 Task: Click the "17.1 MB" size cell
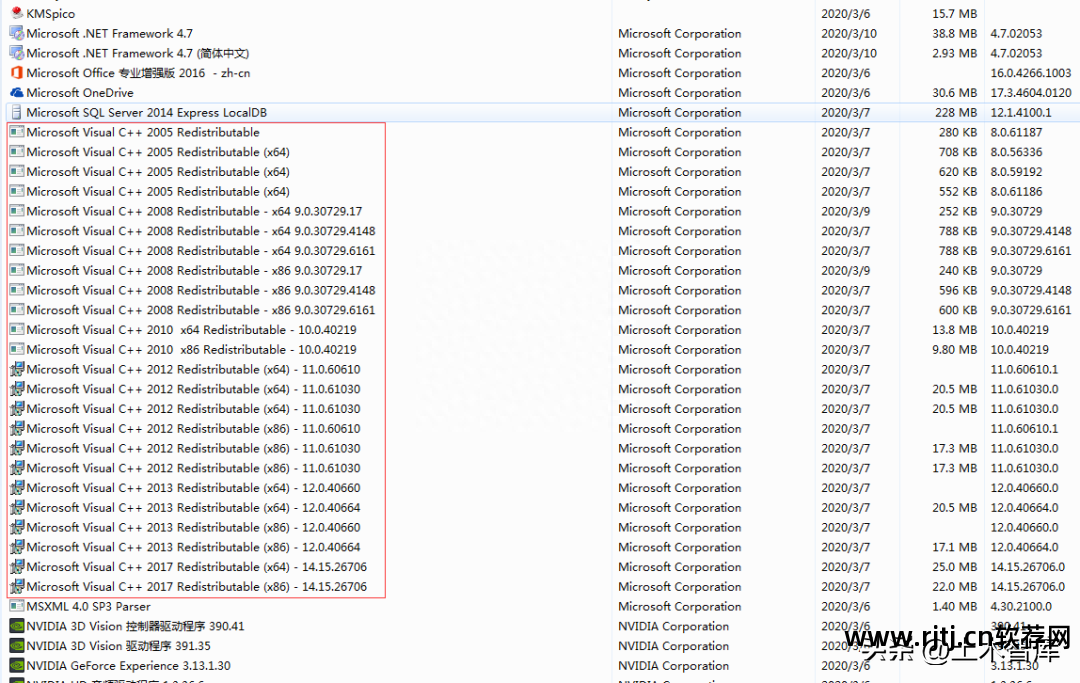pyautogui.click(x=955, y=547)
